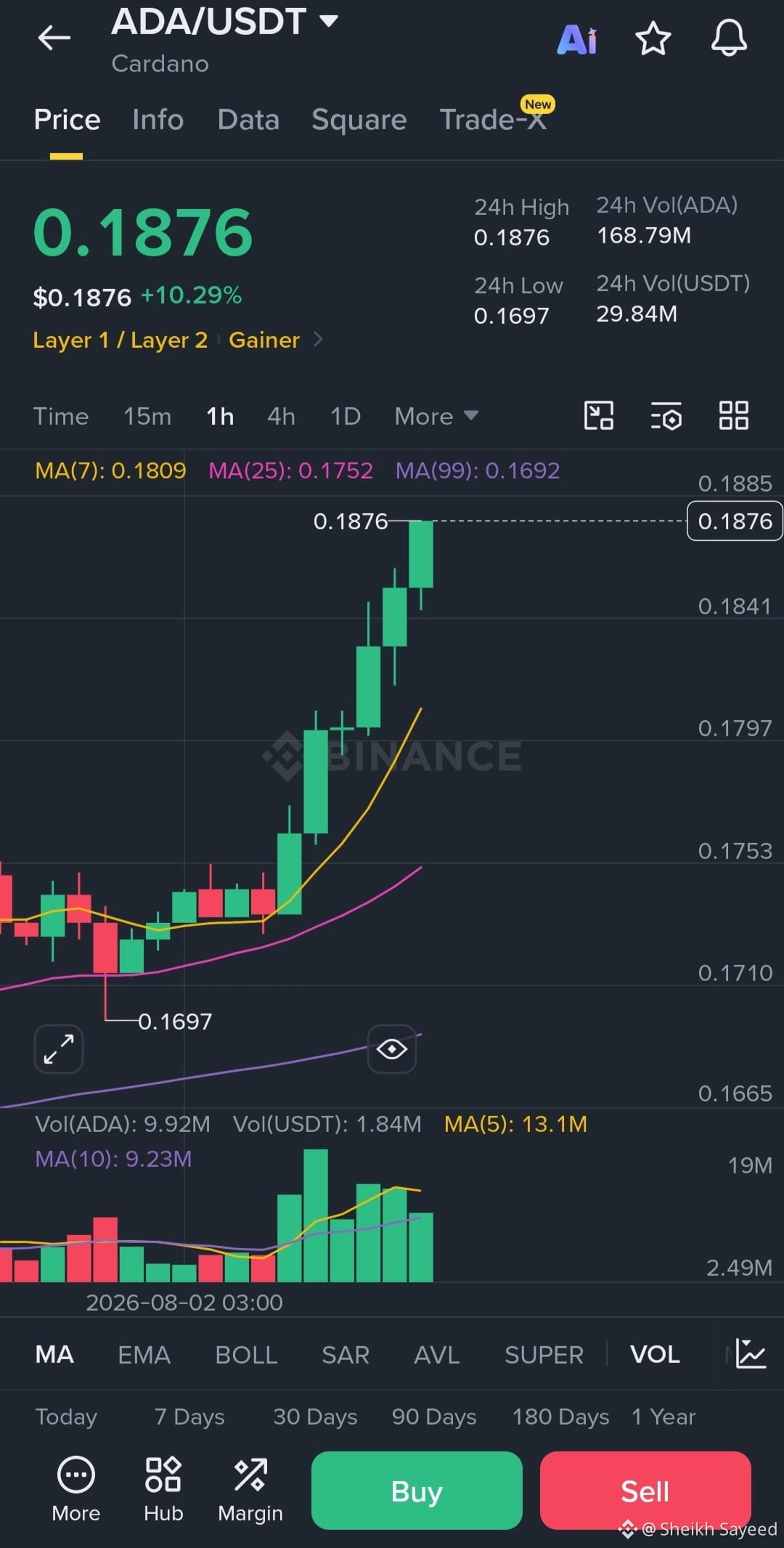Open price alert bell icon

729,38
